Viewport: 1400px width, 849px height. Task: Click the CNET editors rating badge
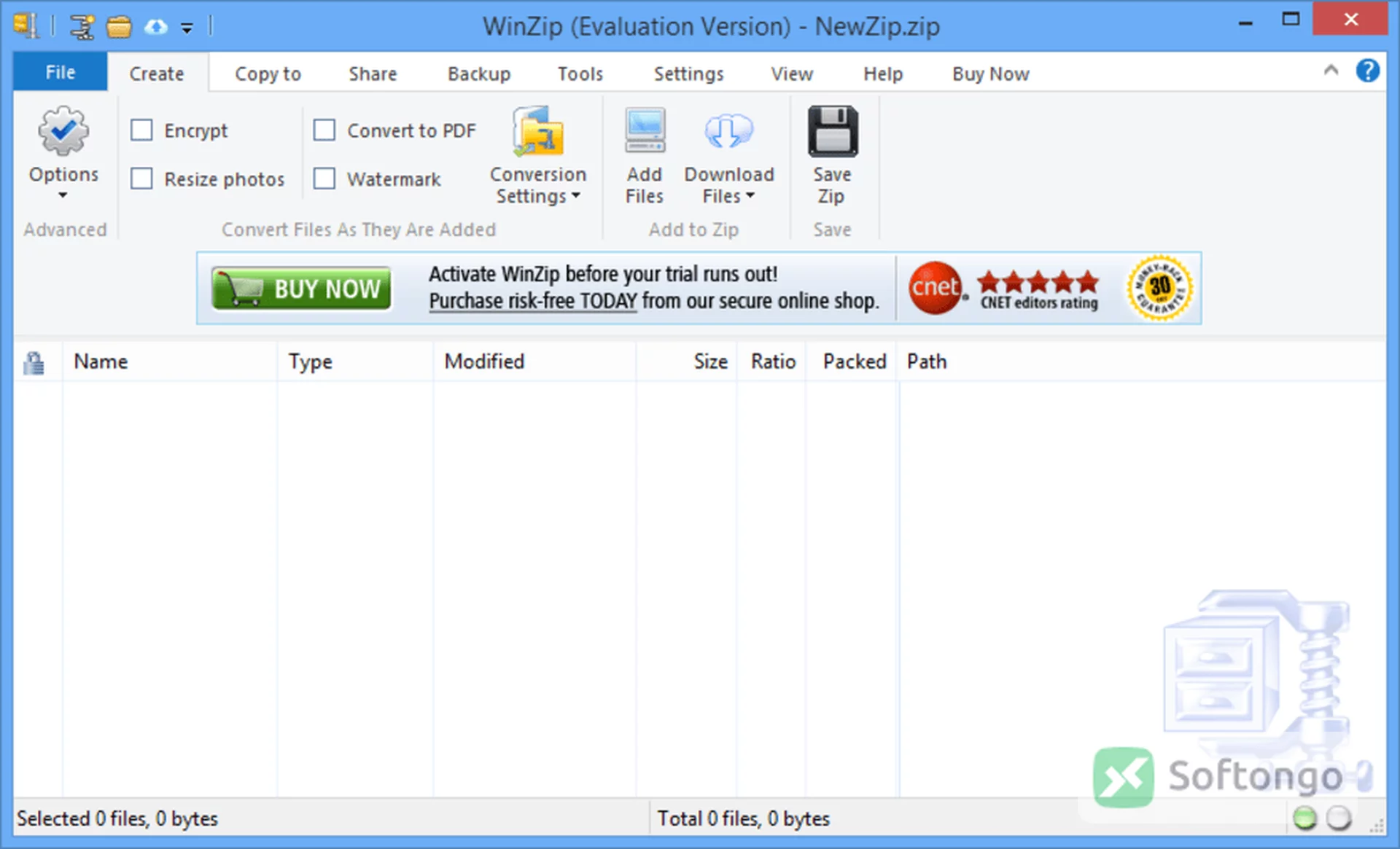point(1003,289)
